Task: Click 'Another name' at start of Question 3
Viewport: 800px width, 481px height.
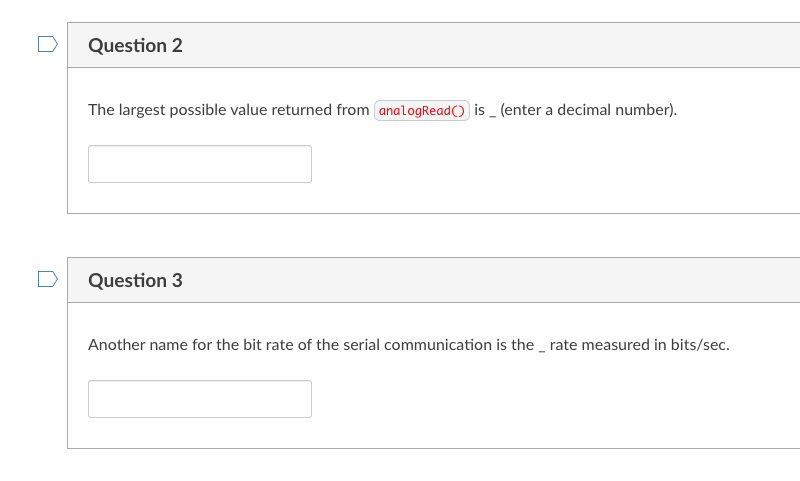Action: coord(138,345)
